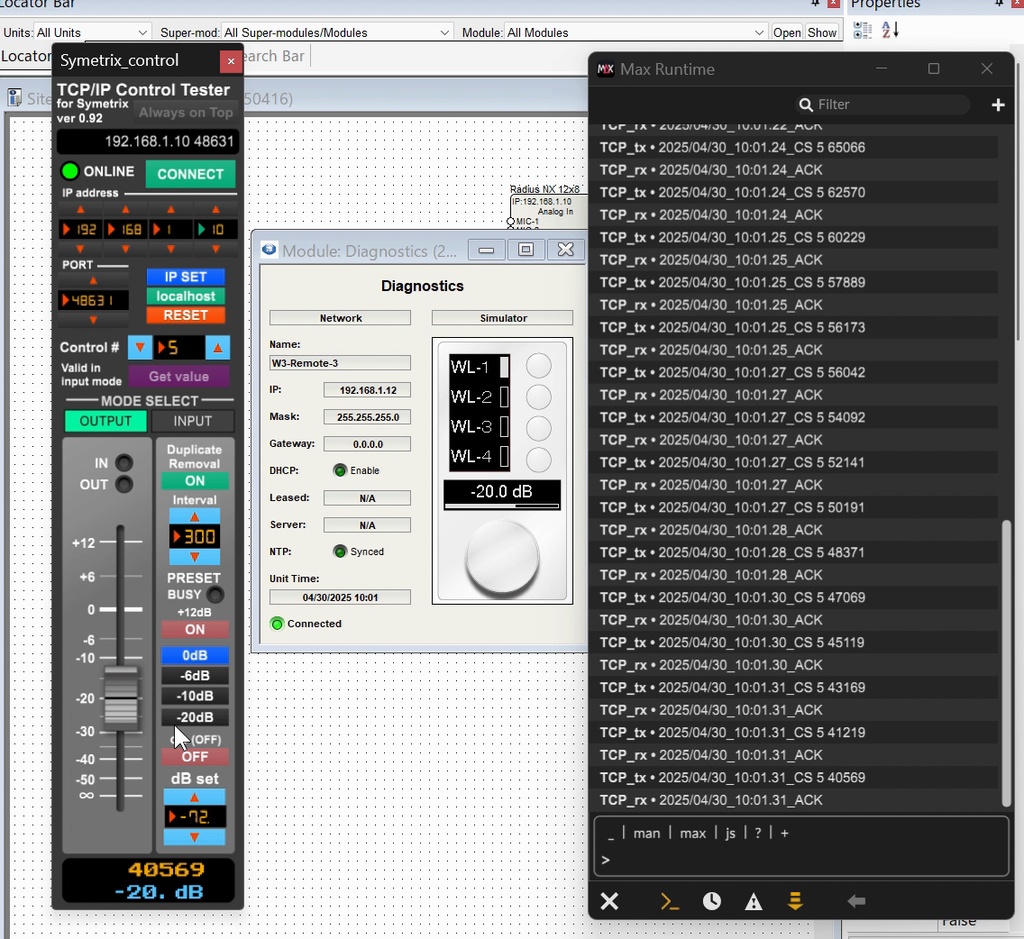Click the back arrow icon in Max console toolbar
Image resolution: width=1024 pixels, height=939 pixels.
click(856, 901)
